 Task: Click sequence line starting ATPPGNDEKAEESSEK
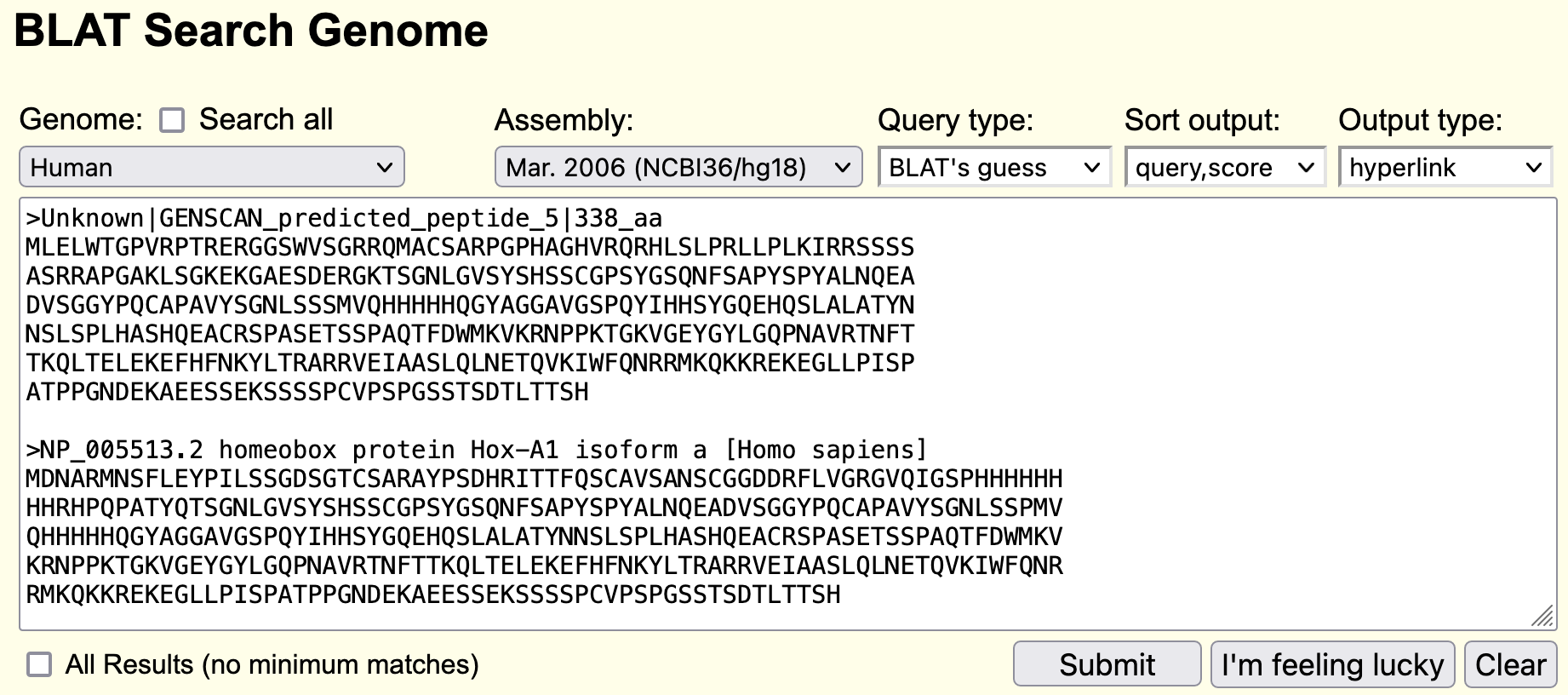pos(307,393)
